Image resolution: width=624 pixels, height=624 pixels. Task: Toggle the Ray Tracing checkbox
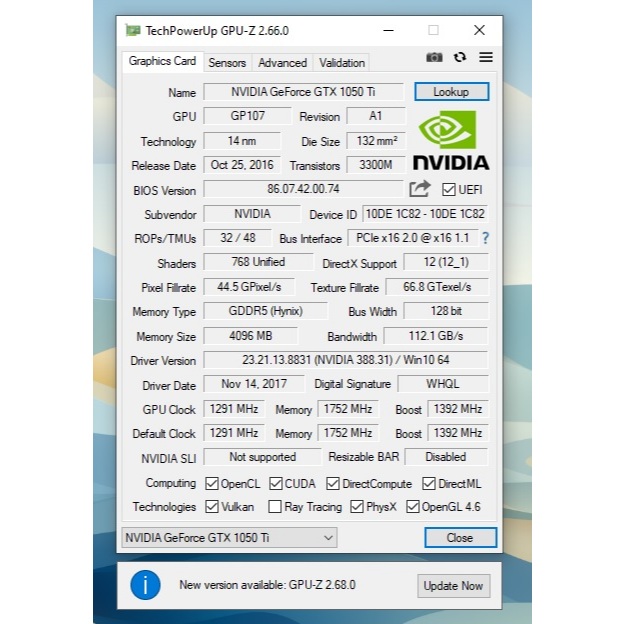275,507
